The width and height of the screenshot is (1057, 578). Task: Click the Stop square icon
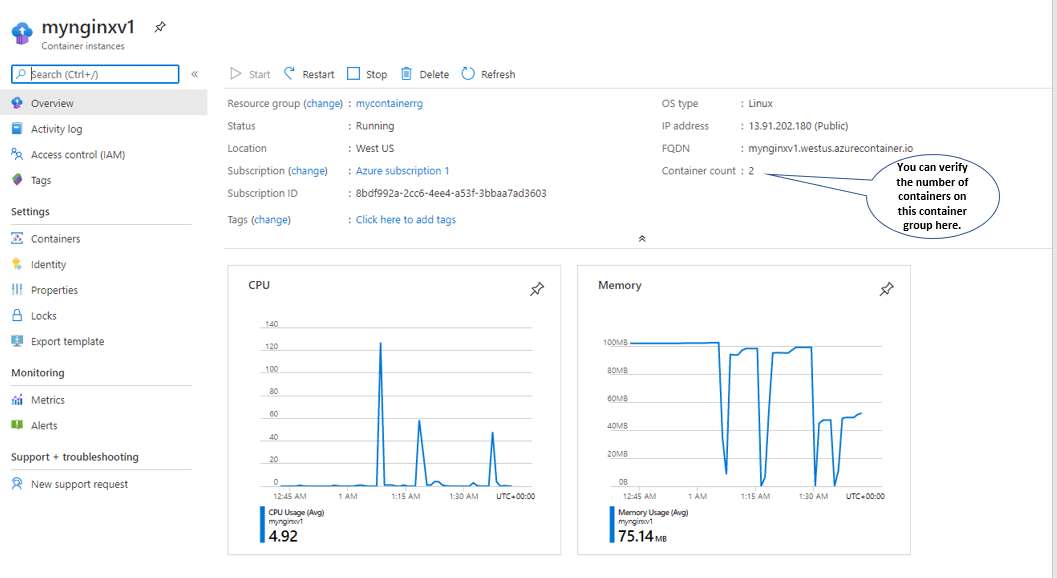[353, 74]
